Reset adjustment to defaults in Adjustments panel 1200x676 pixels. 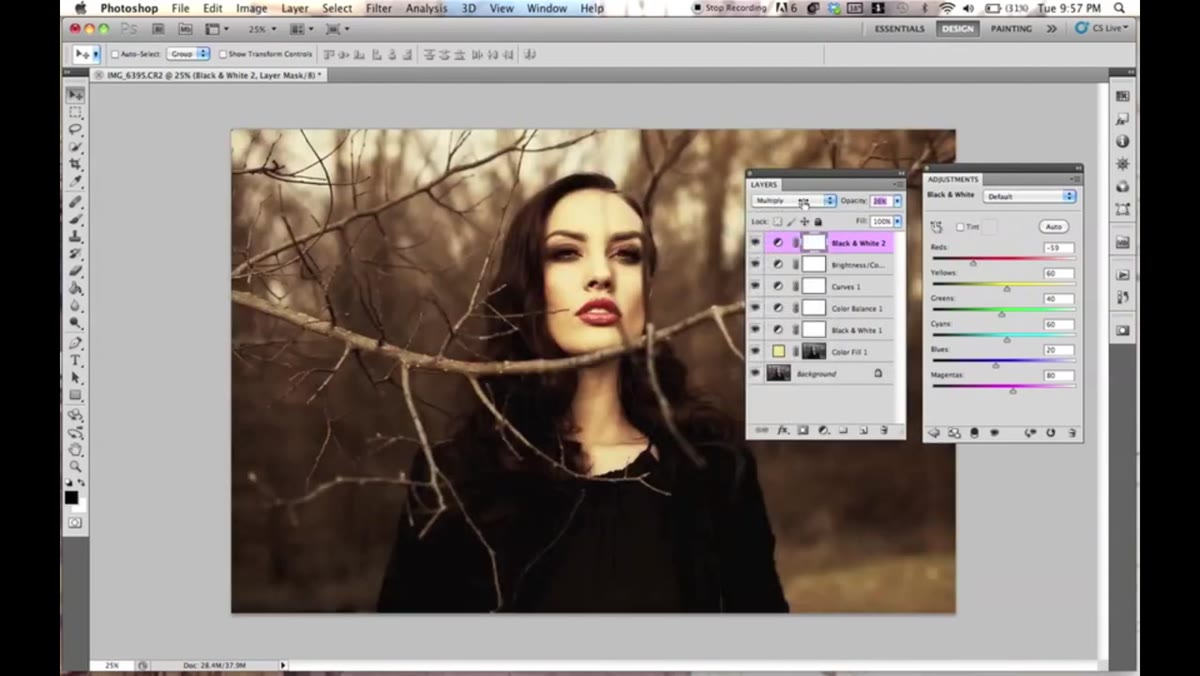pyautogui.click(x=1051, y=433)
